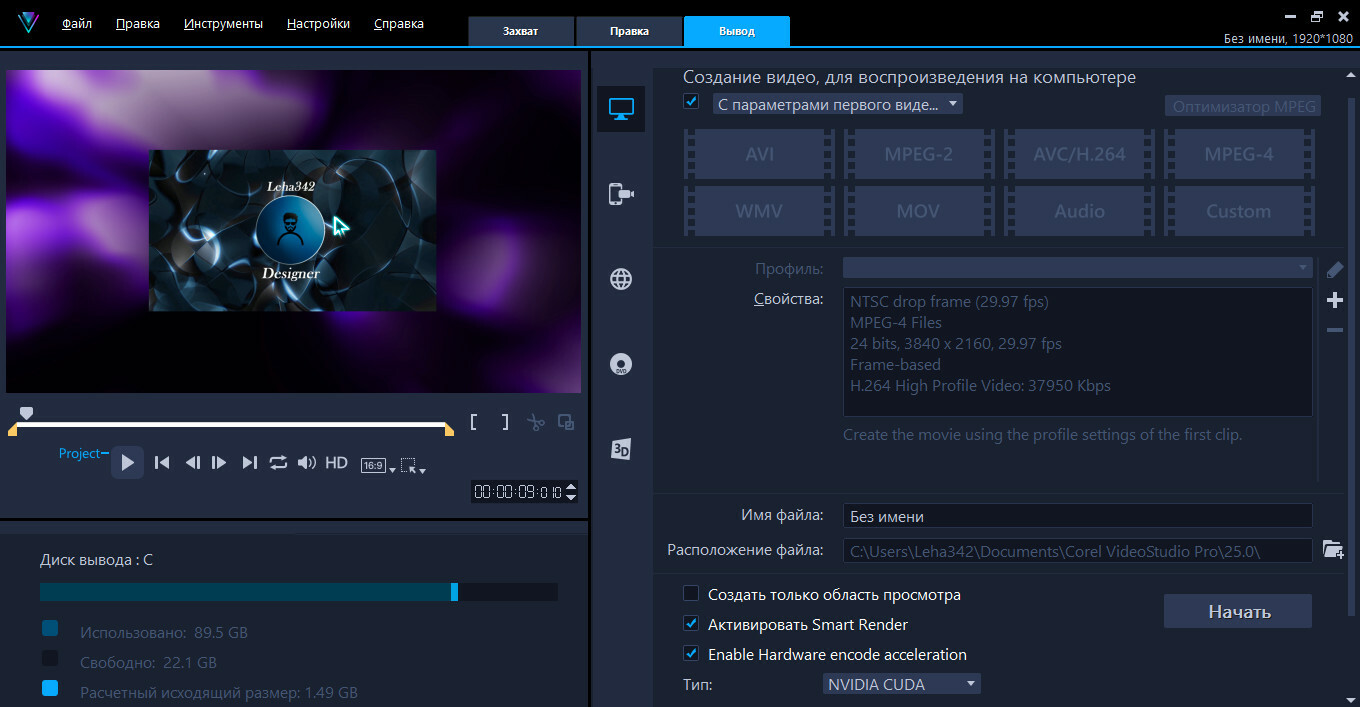Toggle the volume speaker icon
The height and width of the screenshot is (707, 1360).
click(307, 463)
